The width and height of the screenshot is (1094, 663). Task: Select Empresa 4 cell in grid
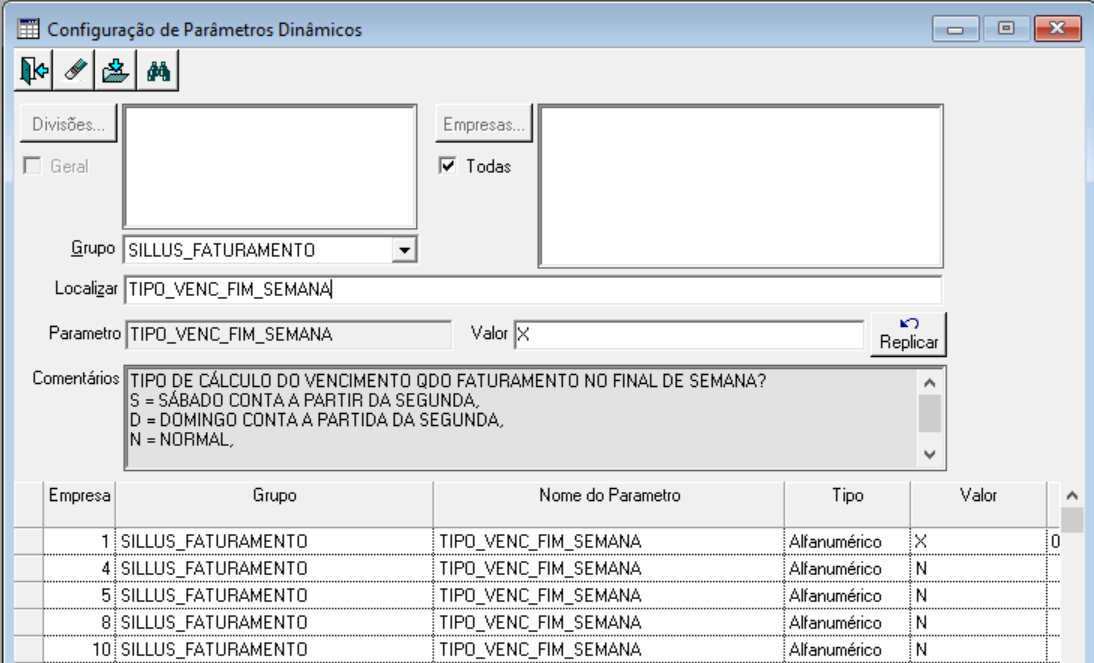point(80,569)
